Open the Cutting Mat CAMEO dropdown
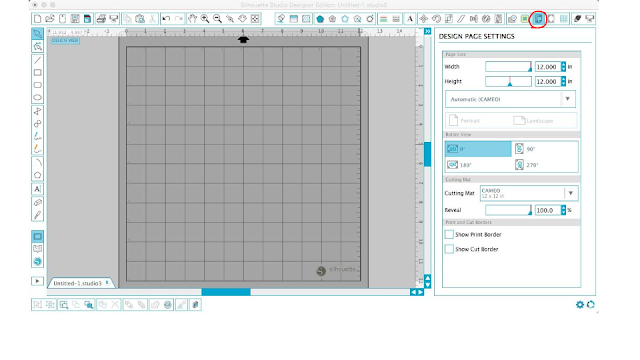The width and height of the screenshot is (640, 360). (x=529, y=193)
